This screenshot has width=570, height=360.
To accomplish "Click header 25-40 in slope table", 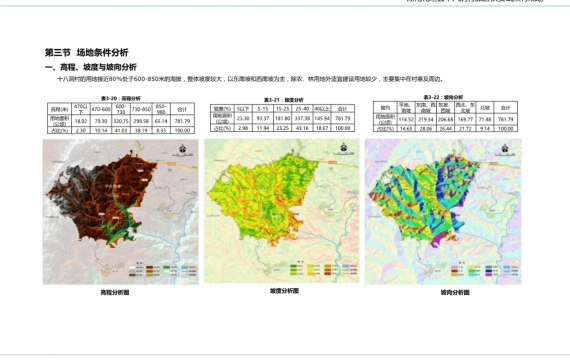I will tap(302, 109).
